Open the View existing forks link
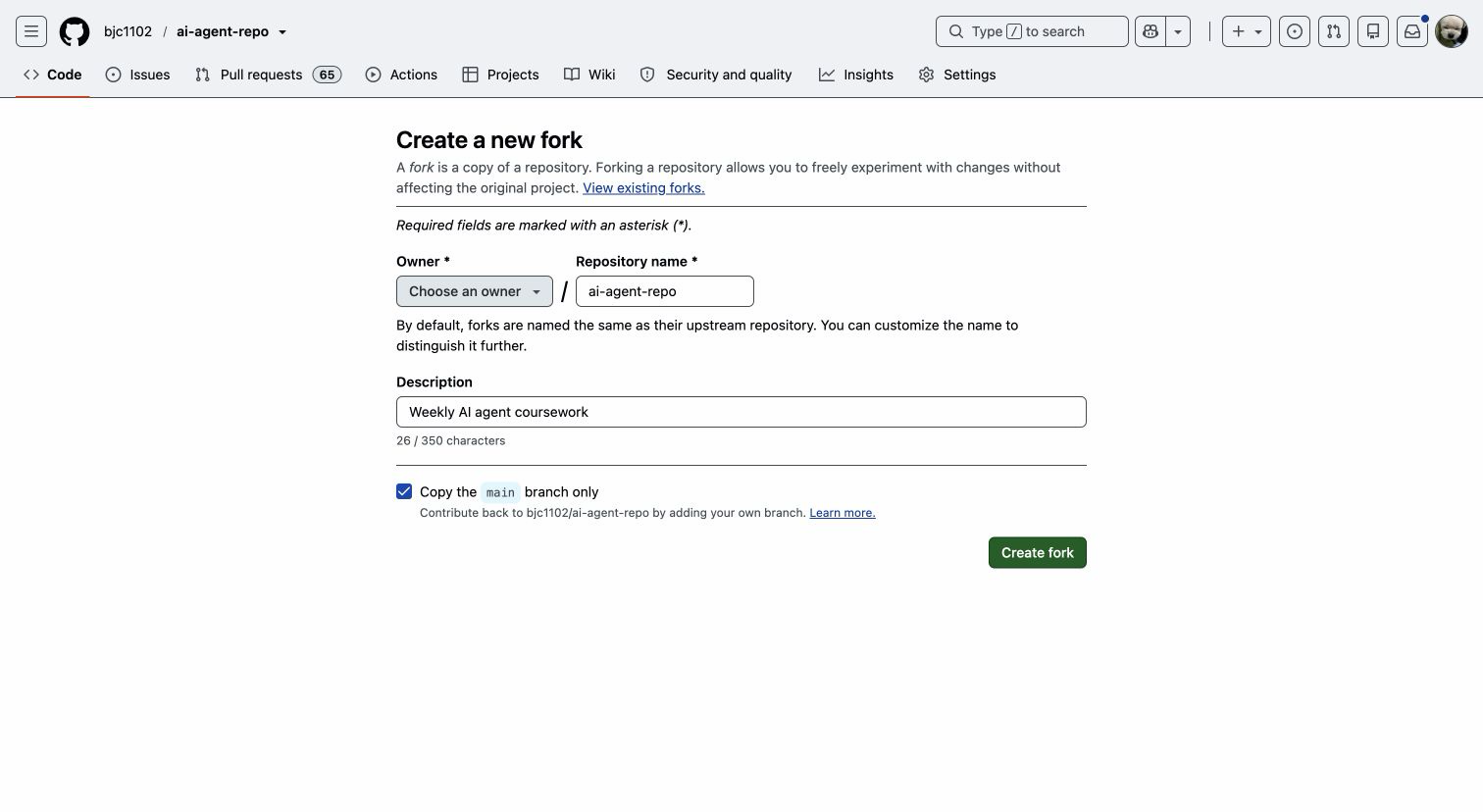 coord(643,188)
